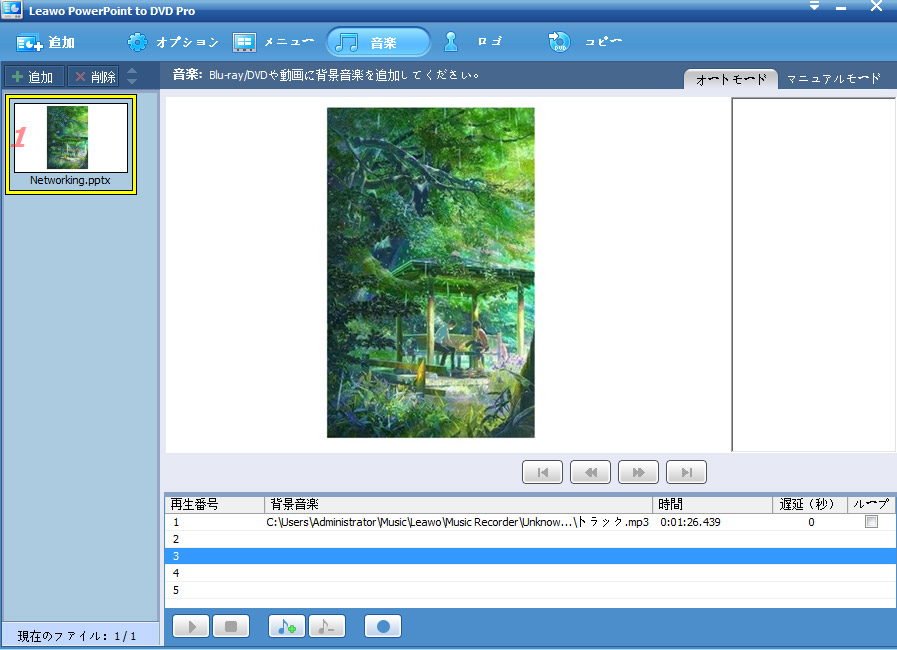The image size is (897, 650).
Task: Open the オプション settings gear
Action: (173, 42)
